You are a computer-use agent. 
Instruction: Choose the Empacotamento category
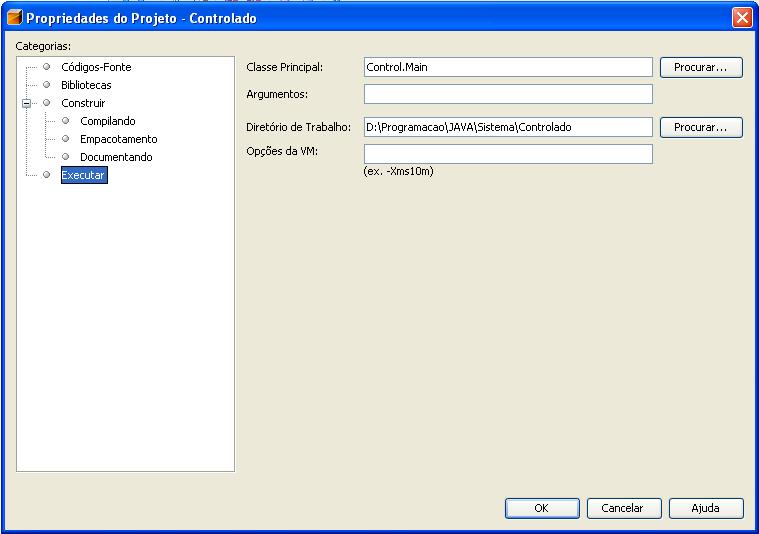click(119, 139)
